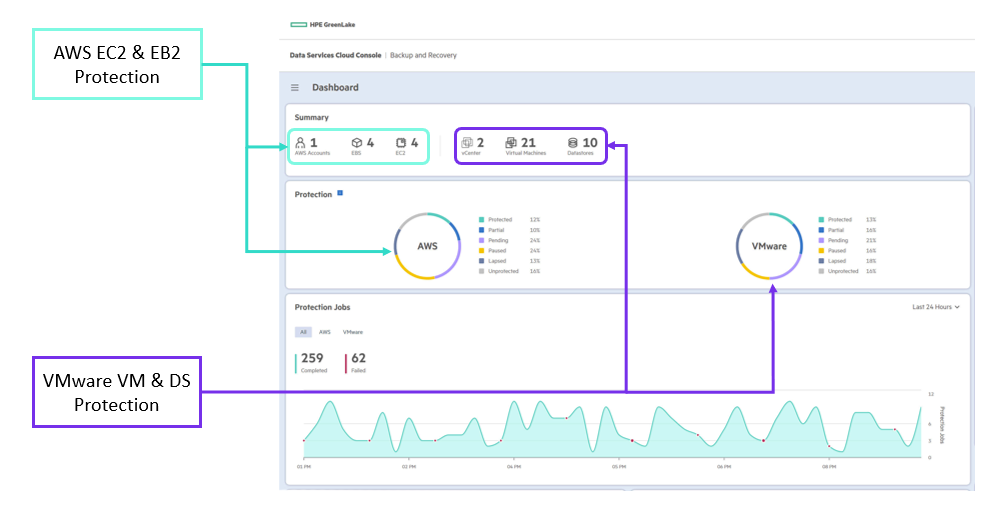The width and height of the screenshot is (1000, 515).
Task: Click the Lapsed 18% entry in the VMware legend
Action: (848, 261)
